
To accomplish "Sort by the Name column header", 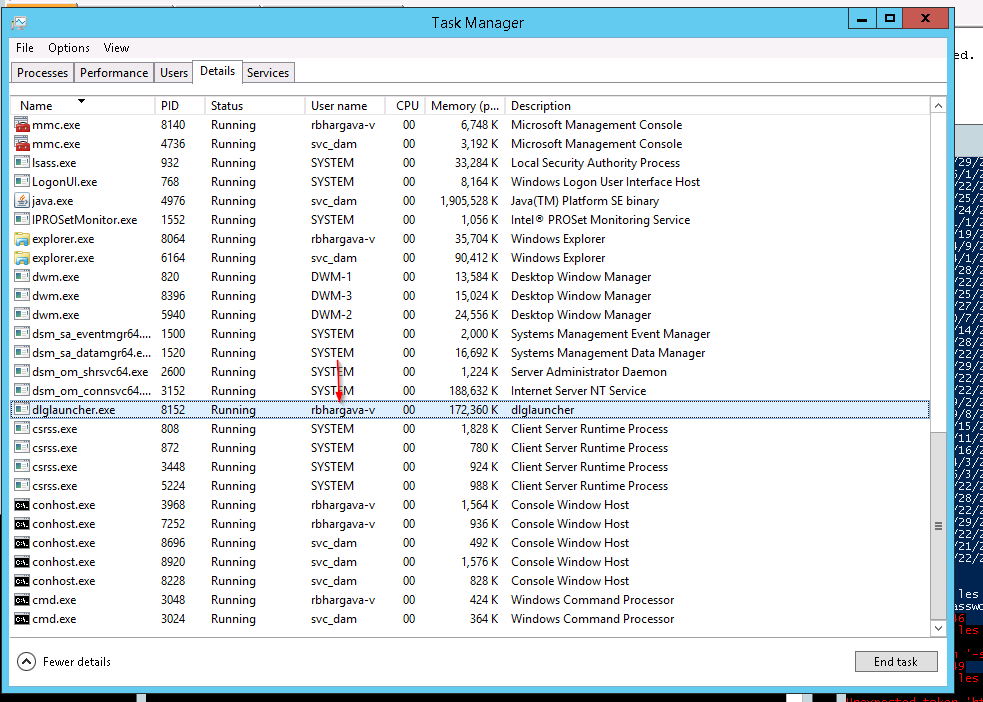I will (x=83, y=106).
